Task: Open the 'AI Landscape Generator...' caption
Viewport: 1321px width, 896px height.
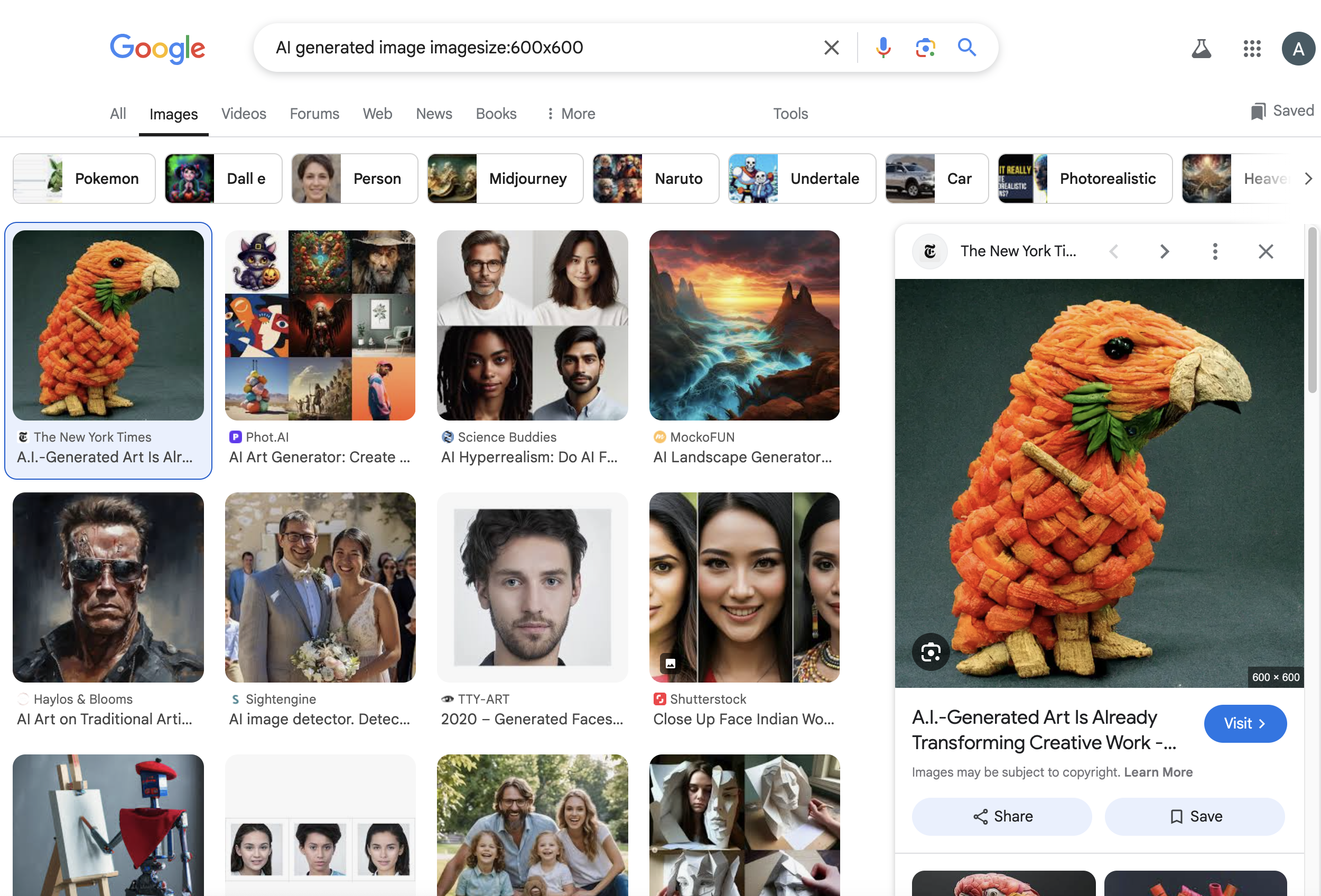Action: [742, 457]
